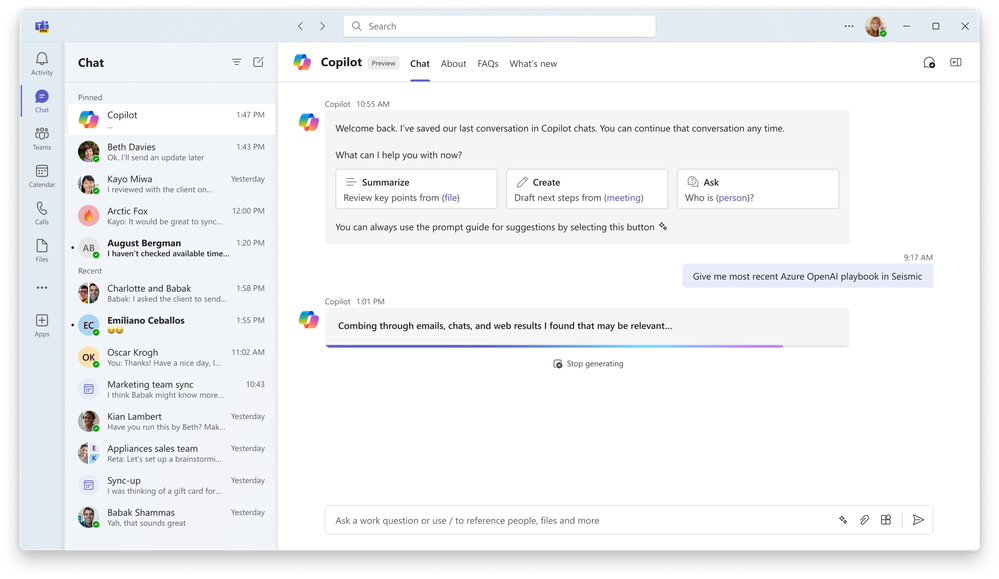Open the user profile avatar
This screenshot has height=579, width=999.
point(875,26)
